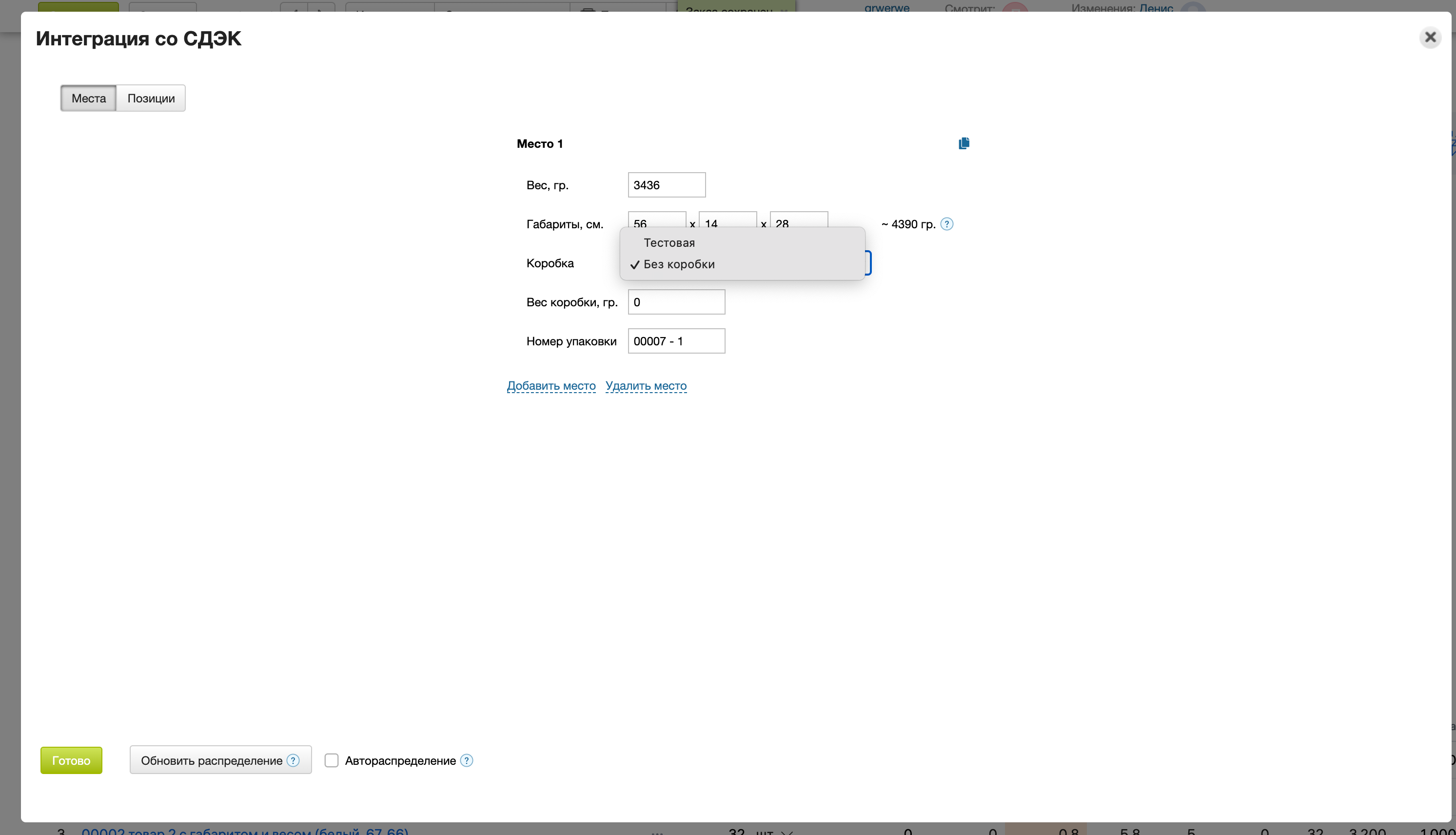The width and height of the screenshot is (1456, 835).
Task: Click the copy place icon for Место 1
Action: (x=964, y=143)
